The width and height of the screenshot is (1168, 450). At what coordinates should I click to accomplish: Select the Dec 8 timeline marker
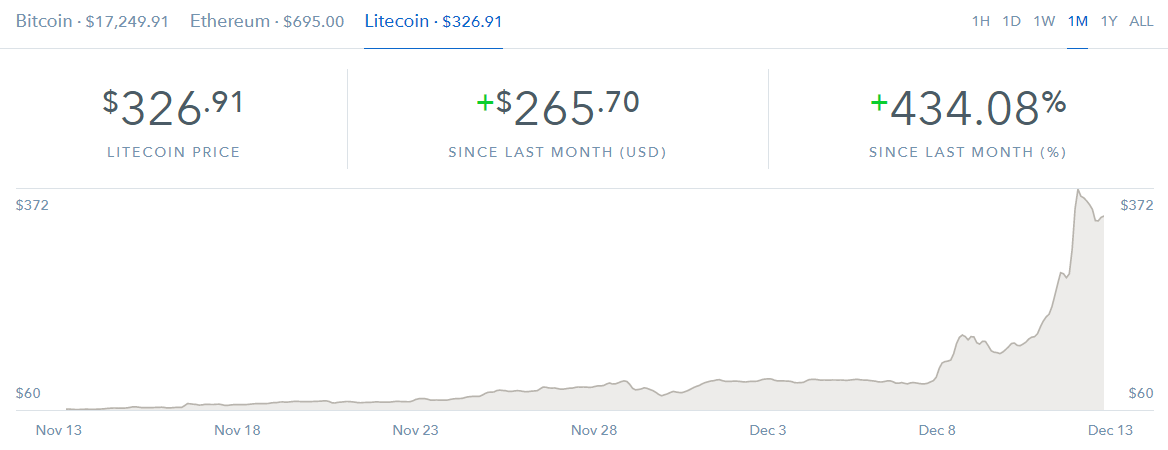point(938,431)
